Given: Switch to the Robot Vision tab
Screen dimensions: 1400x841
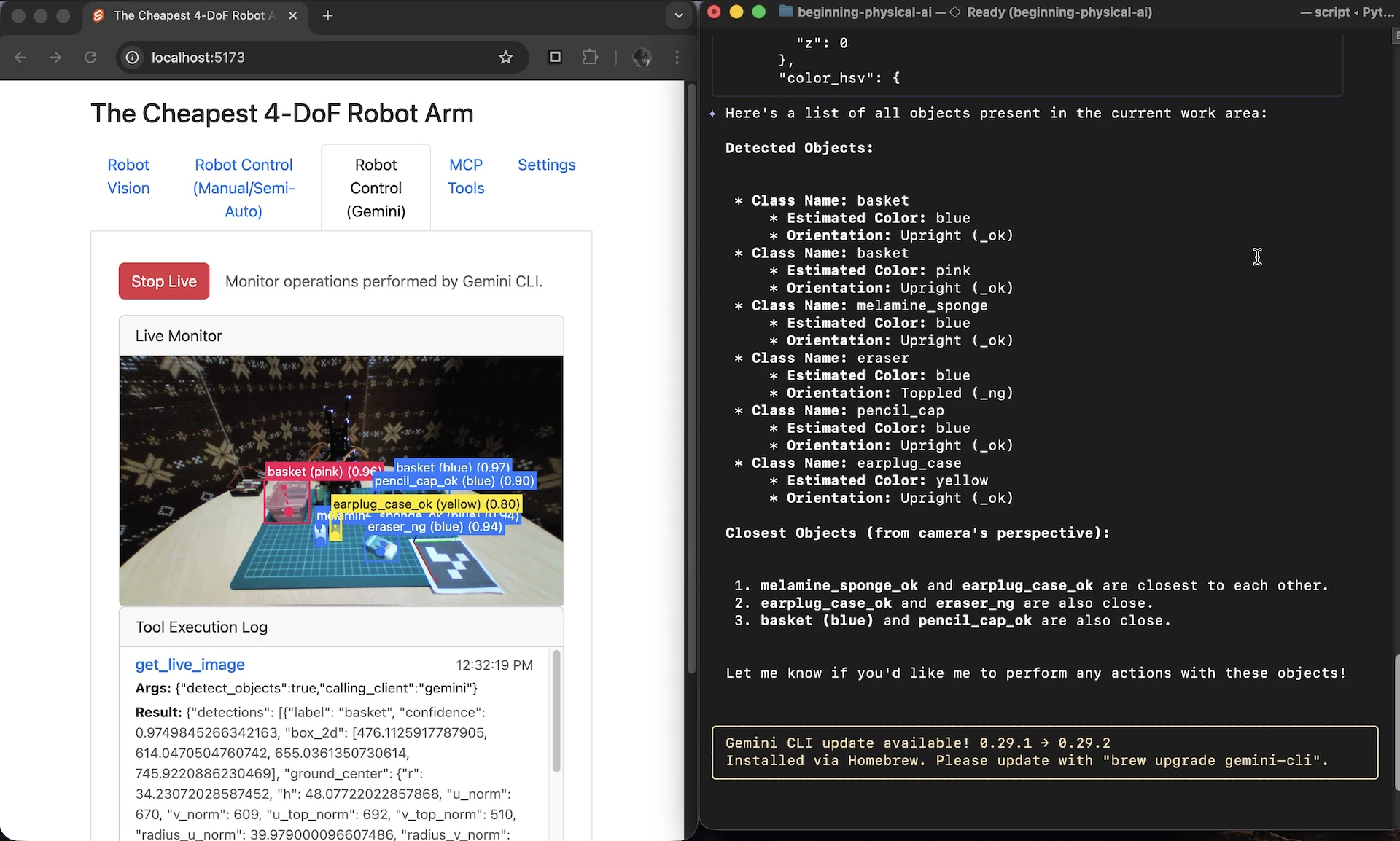Looking at the screenshot, I should tap(128, 176).
